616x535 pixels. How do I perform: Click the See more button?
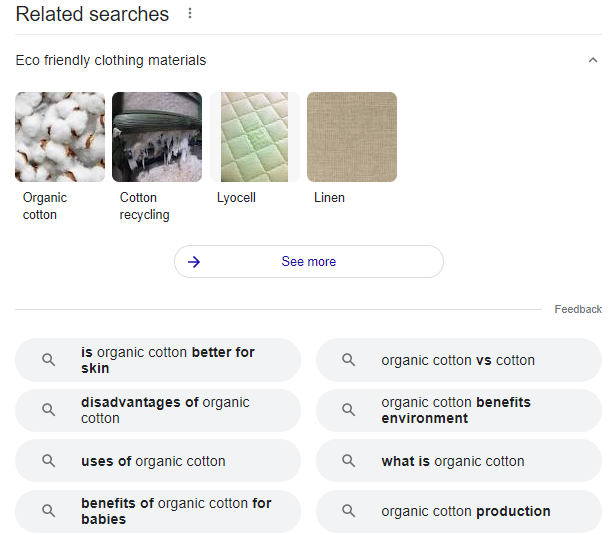coord(309,262)
